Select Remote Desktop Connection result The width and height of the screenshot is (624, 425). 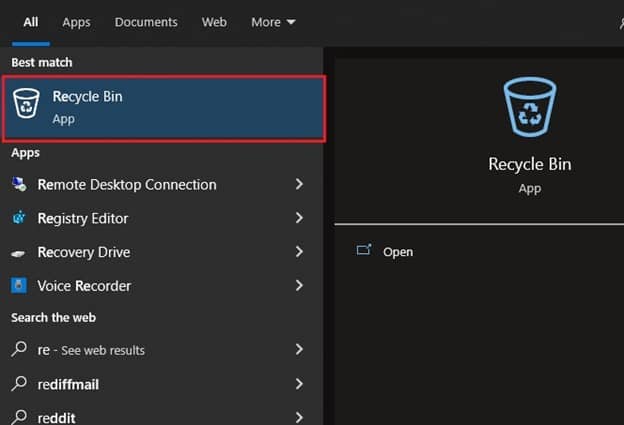click(x=162, y=184)
